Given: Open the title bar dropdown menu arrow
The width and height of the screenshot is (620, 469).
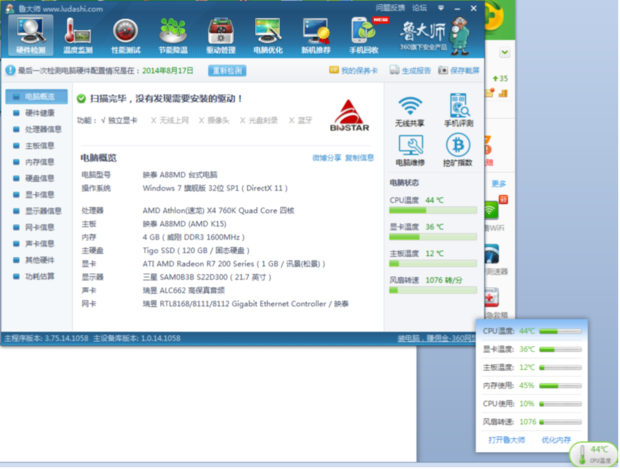Looking at the screenshot, I should pos(441,8).
